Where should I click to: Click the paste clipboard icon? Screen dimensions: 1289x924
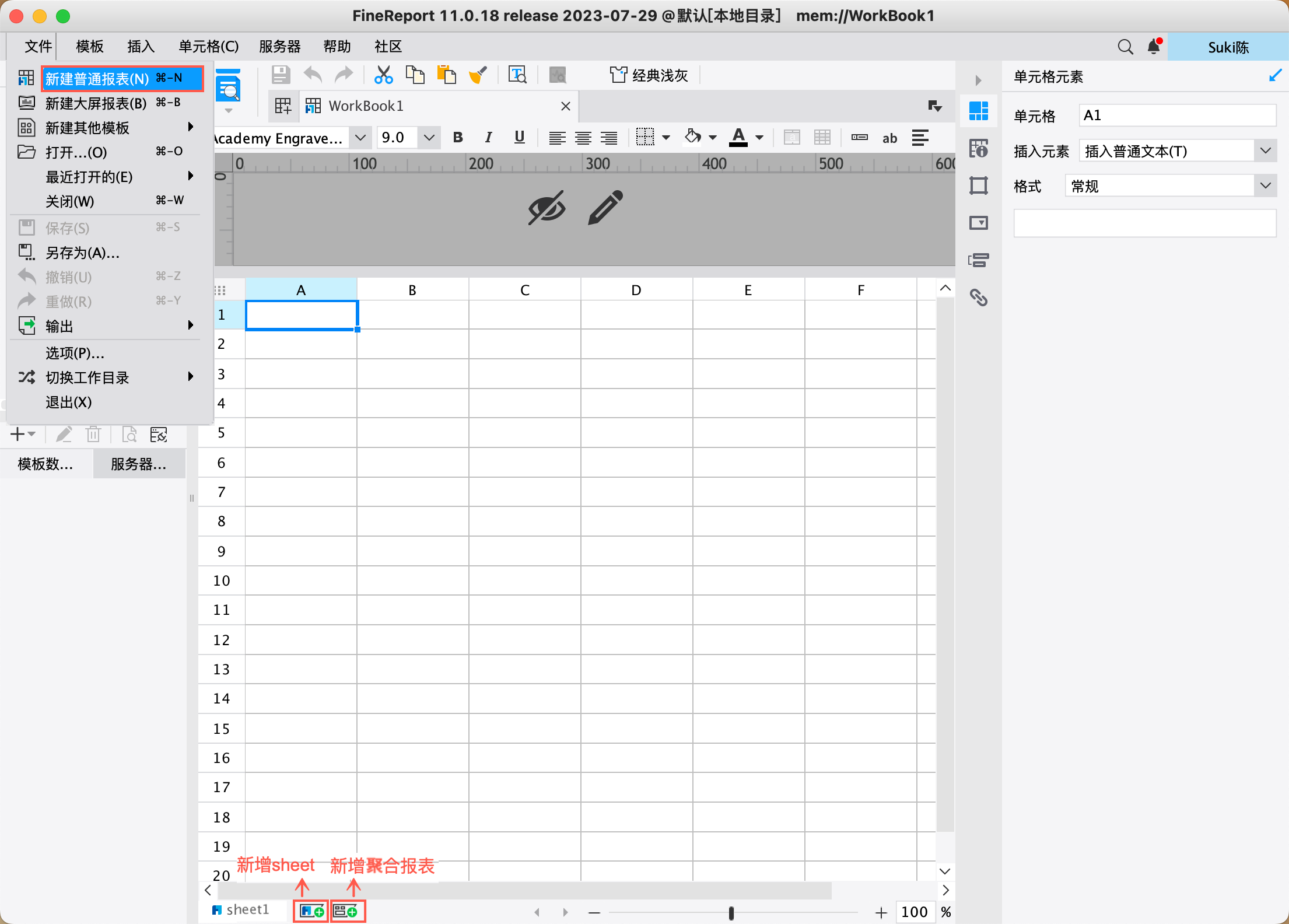point(447,75)
